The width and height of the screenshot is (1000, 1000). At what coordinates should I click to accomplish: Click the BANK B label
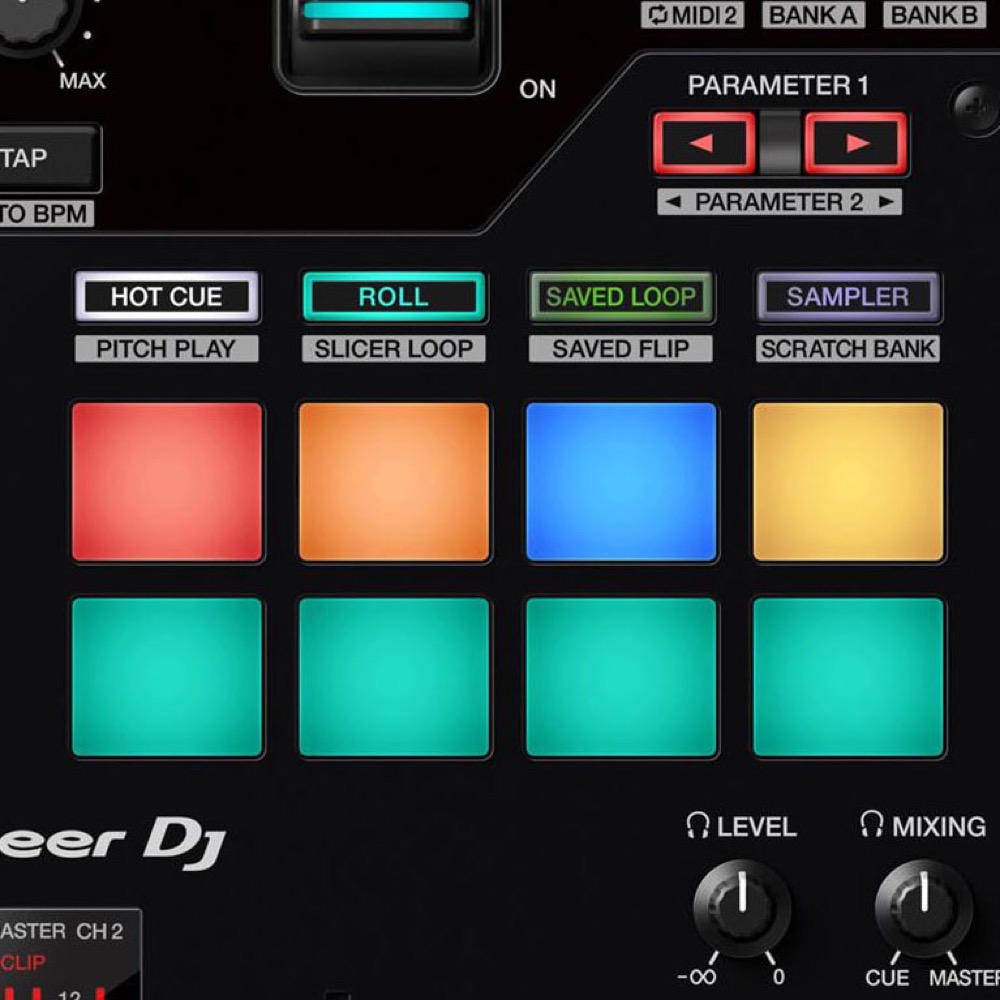934,15
